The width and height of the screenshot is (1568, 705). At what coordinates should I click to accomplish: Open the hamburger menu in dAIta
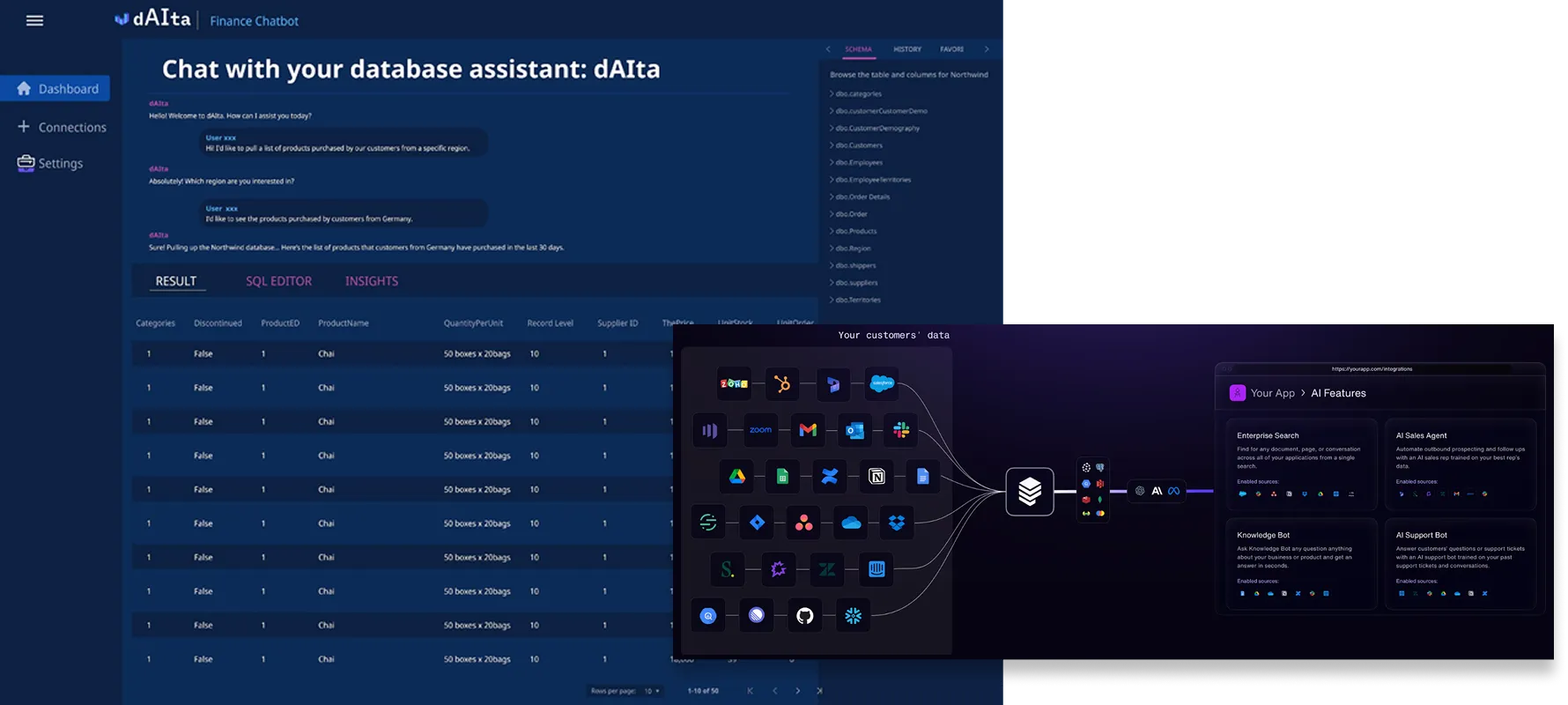pyautogui.click(x=34, y=21)
